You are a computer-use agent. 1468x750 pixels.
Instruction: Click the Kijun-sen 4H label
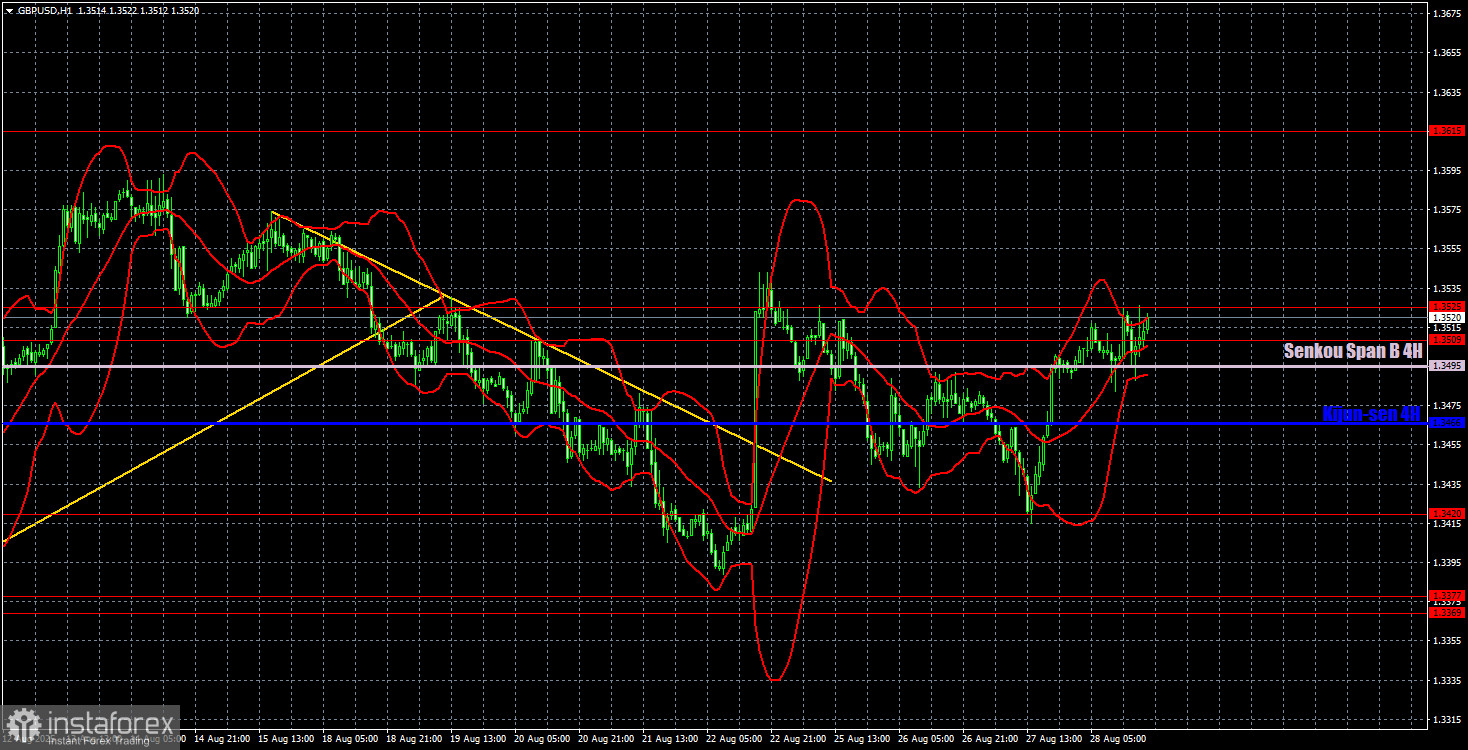1371,413
